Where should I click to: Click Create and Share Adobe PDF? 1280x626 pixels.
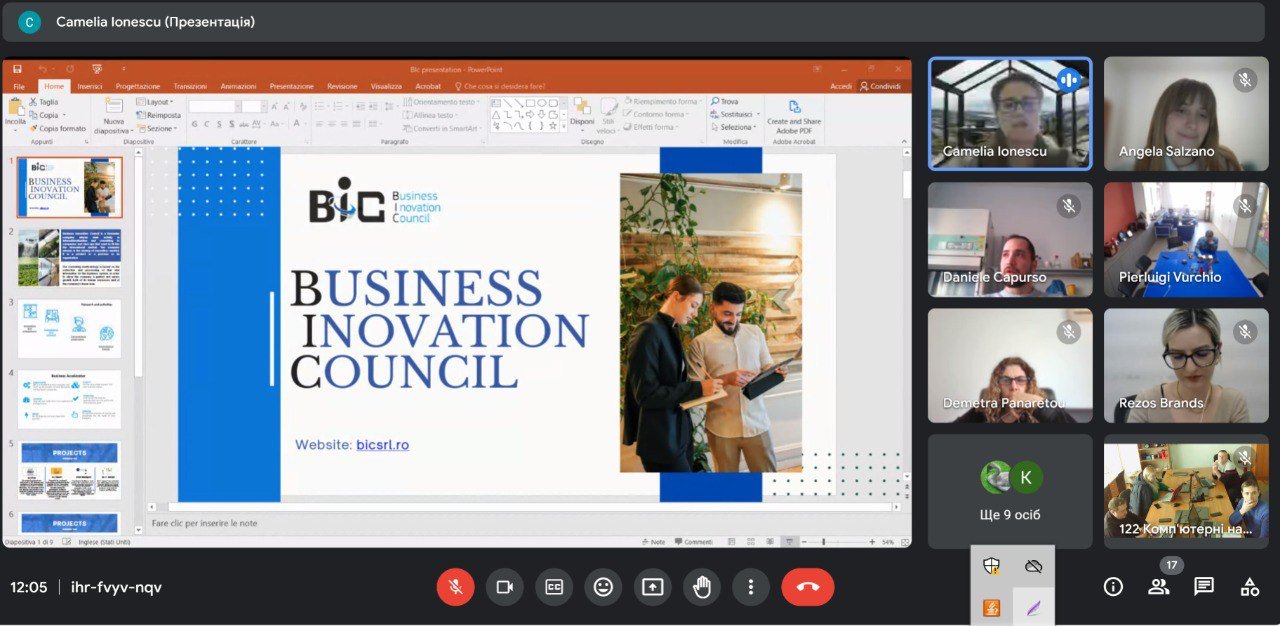point(794,116)
